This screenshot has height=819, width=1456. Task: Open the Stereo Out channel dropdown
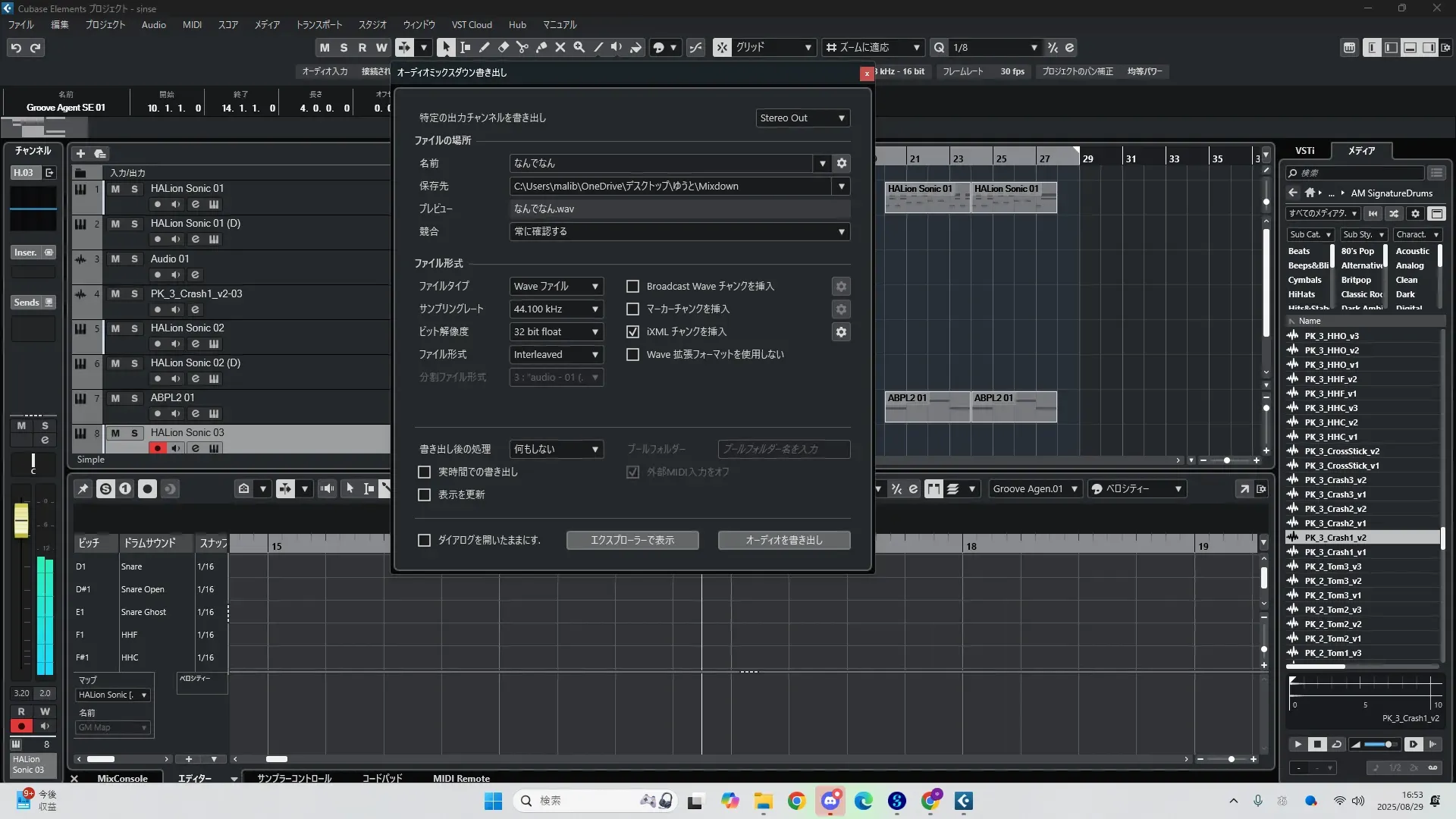click(802, 118)
